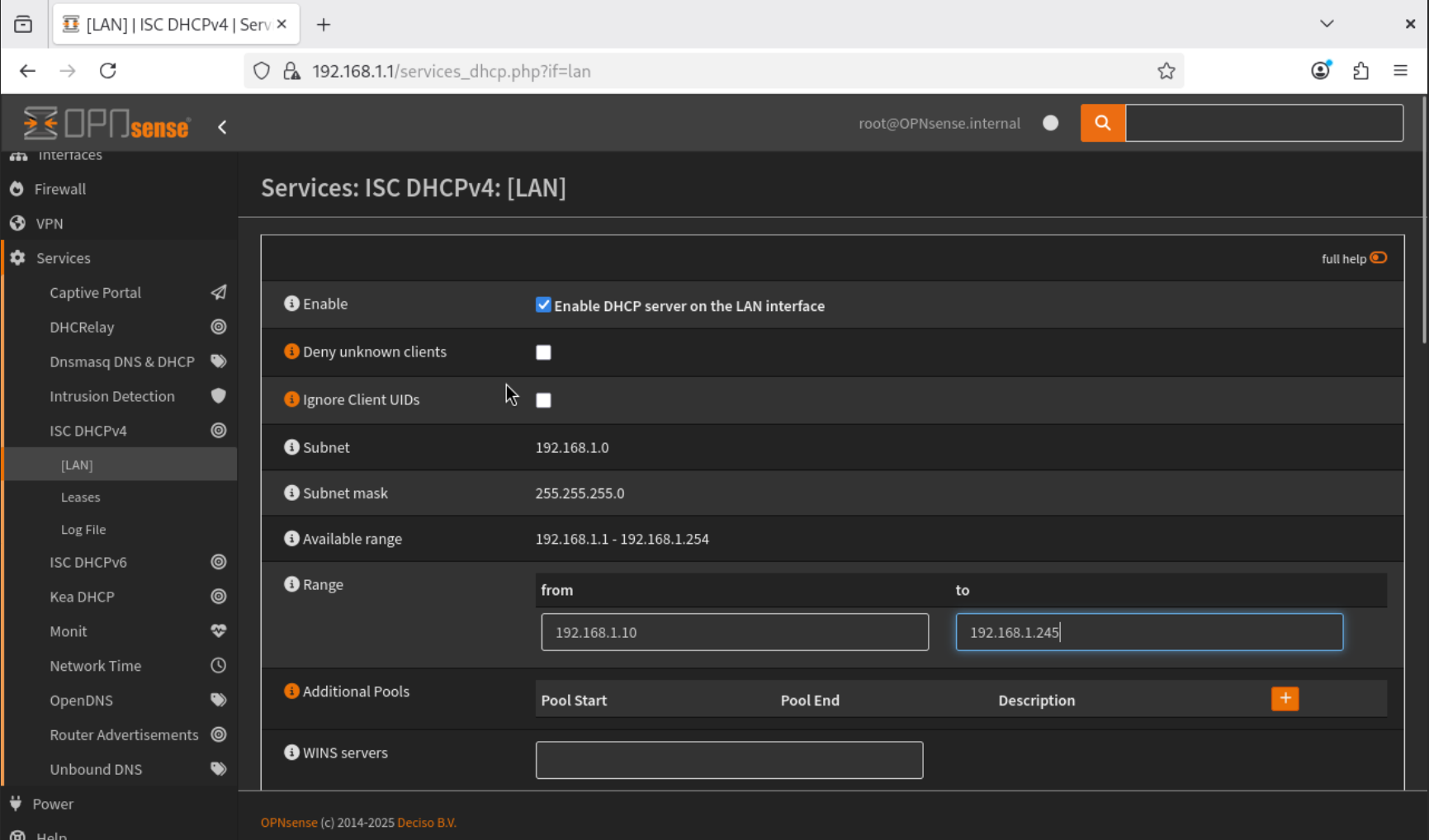
Task: Uncheck Enable DHCP server on LAN interface
Action: (543, 305)
